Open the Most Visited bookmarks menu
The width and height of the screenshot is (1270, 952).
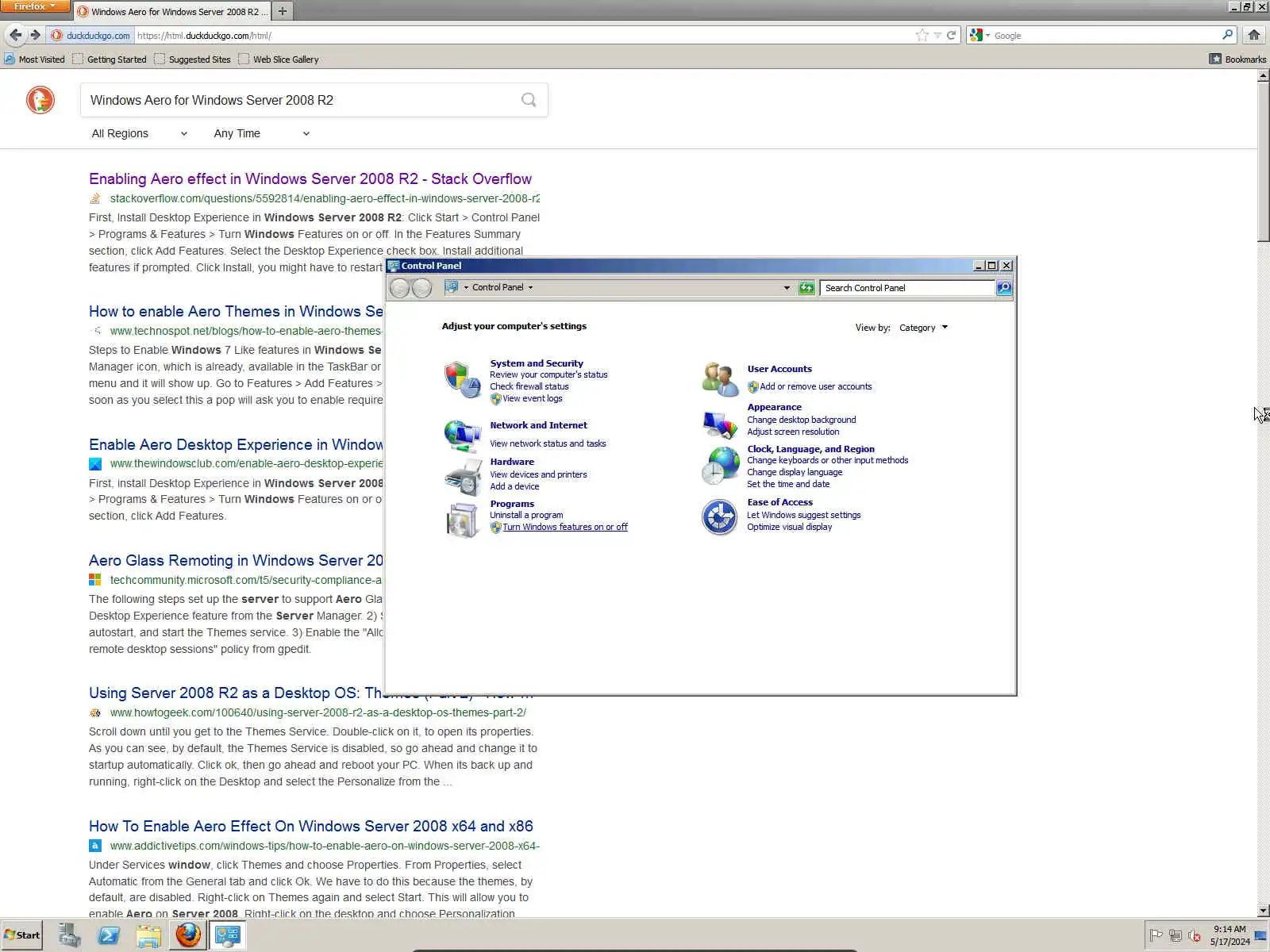pos(35,59)
